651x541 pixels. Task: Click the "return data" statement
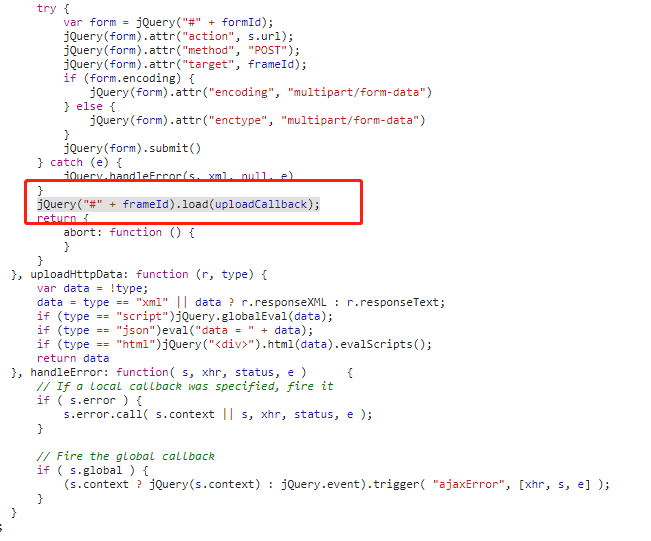[x=73, y=358]
